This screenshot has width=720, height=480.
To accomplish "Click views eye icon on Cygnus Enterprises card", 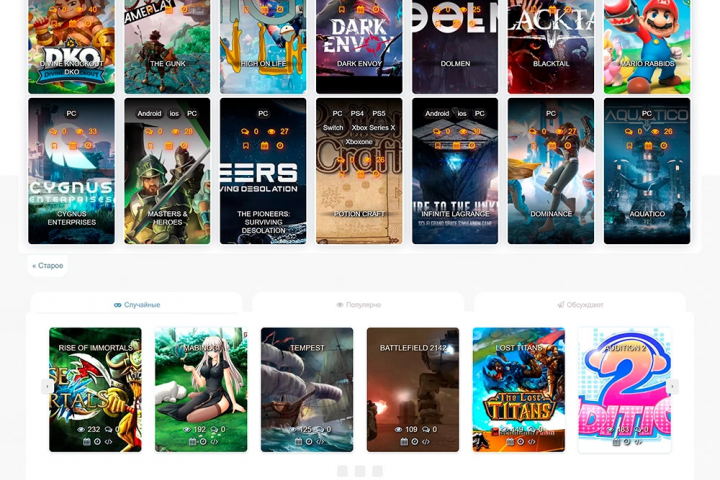I will pos(79,131).
